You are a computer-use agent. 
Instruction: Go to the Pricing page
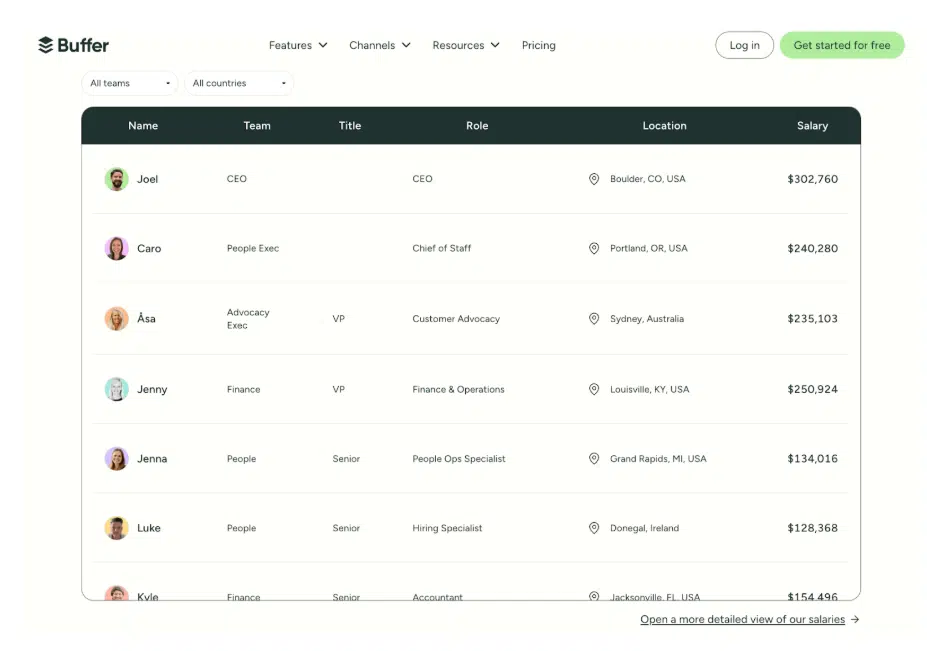539,45
